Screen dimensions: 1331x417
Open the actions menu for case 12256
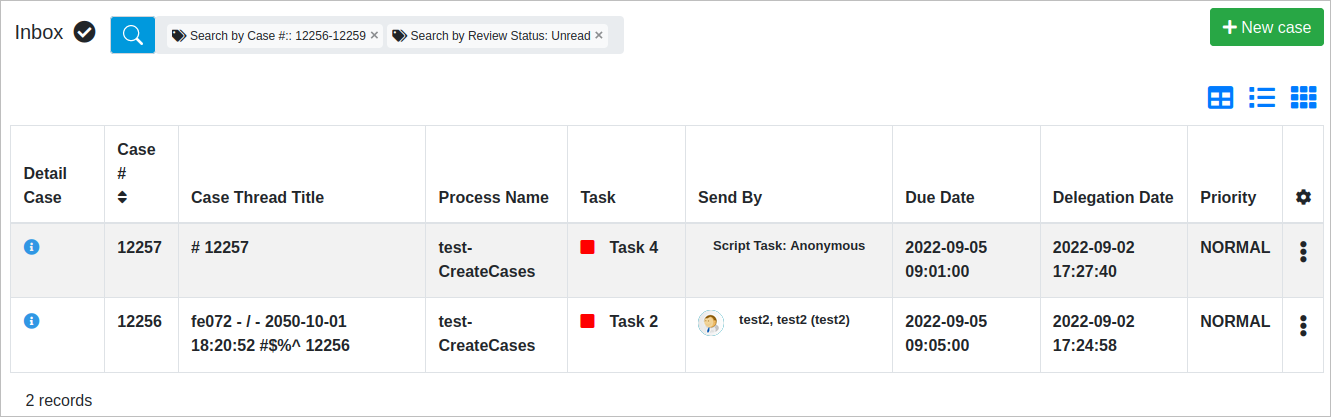coord(1303,325)
